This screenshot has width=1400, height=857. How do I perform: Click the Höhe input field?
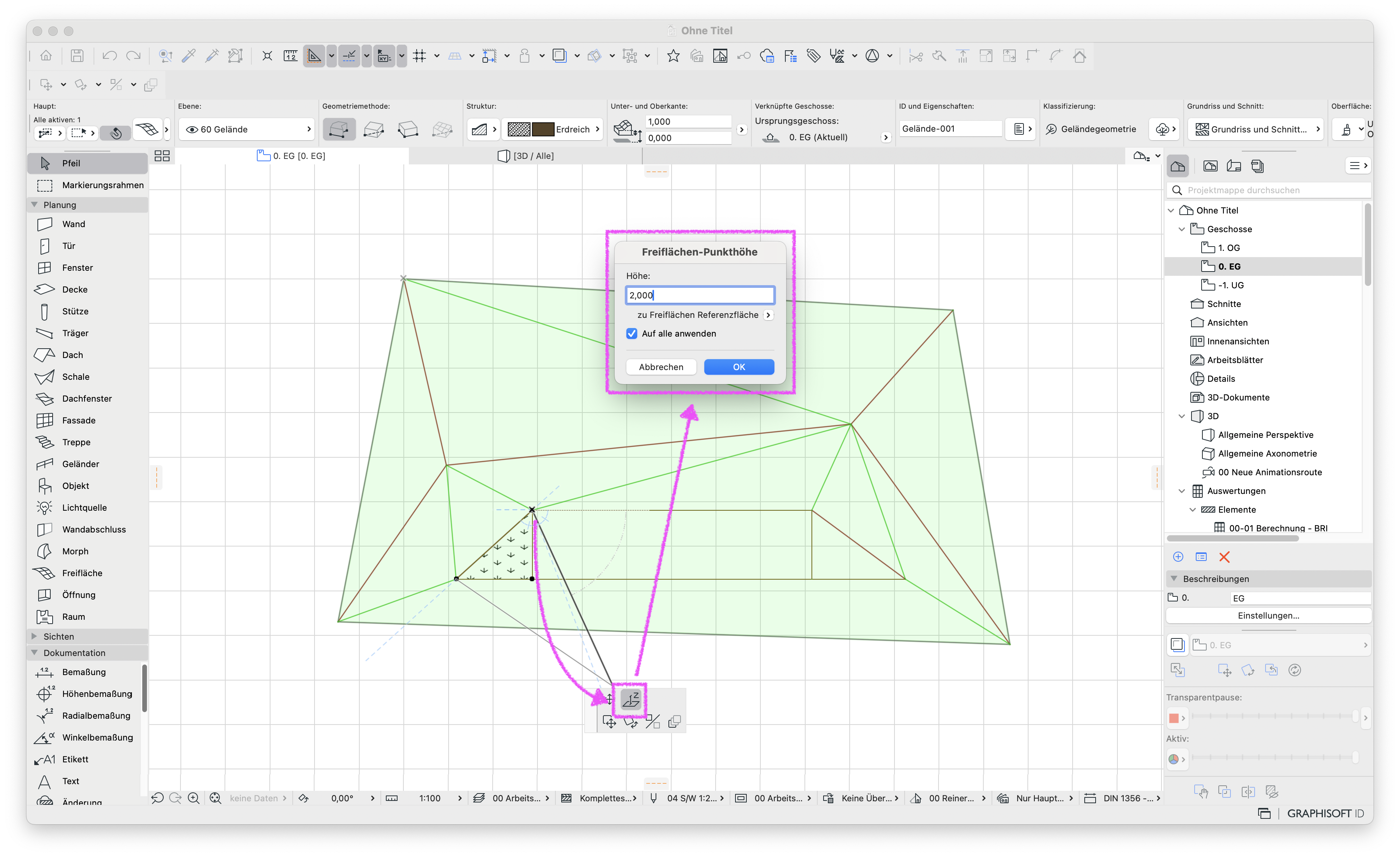700,295
